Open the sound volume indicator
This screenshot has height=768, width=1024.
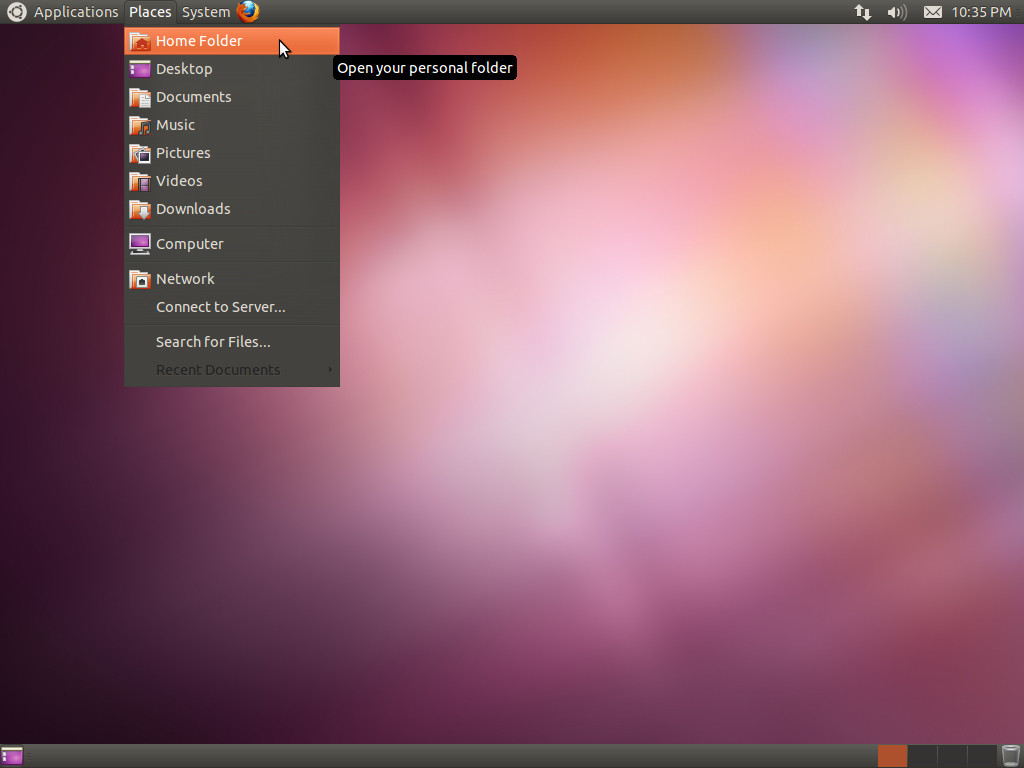coord(897,12)
